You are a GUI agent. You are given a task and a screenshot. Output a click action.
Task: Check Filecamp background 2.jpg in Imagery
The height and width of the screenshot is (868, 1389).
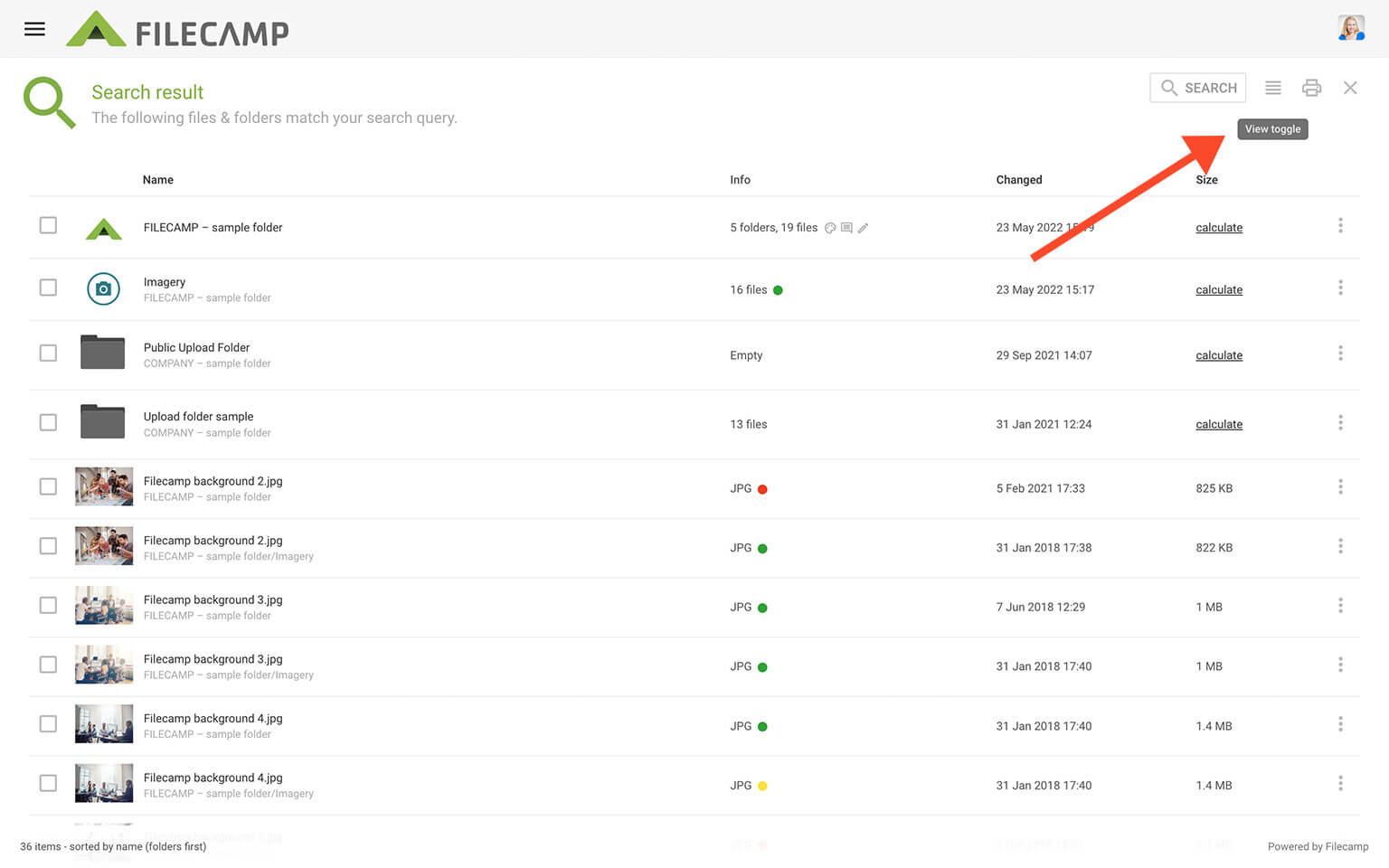click(48, 546)
